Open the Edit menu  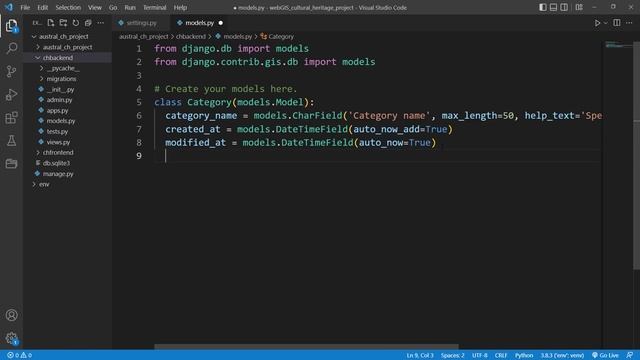pyautogui.click(x=42, y=7)
